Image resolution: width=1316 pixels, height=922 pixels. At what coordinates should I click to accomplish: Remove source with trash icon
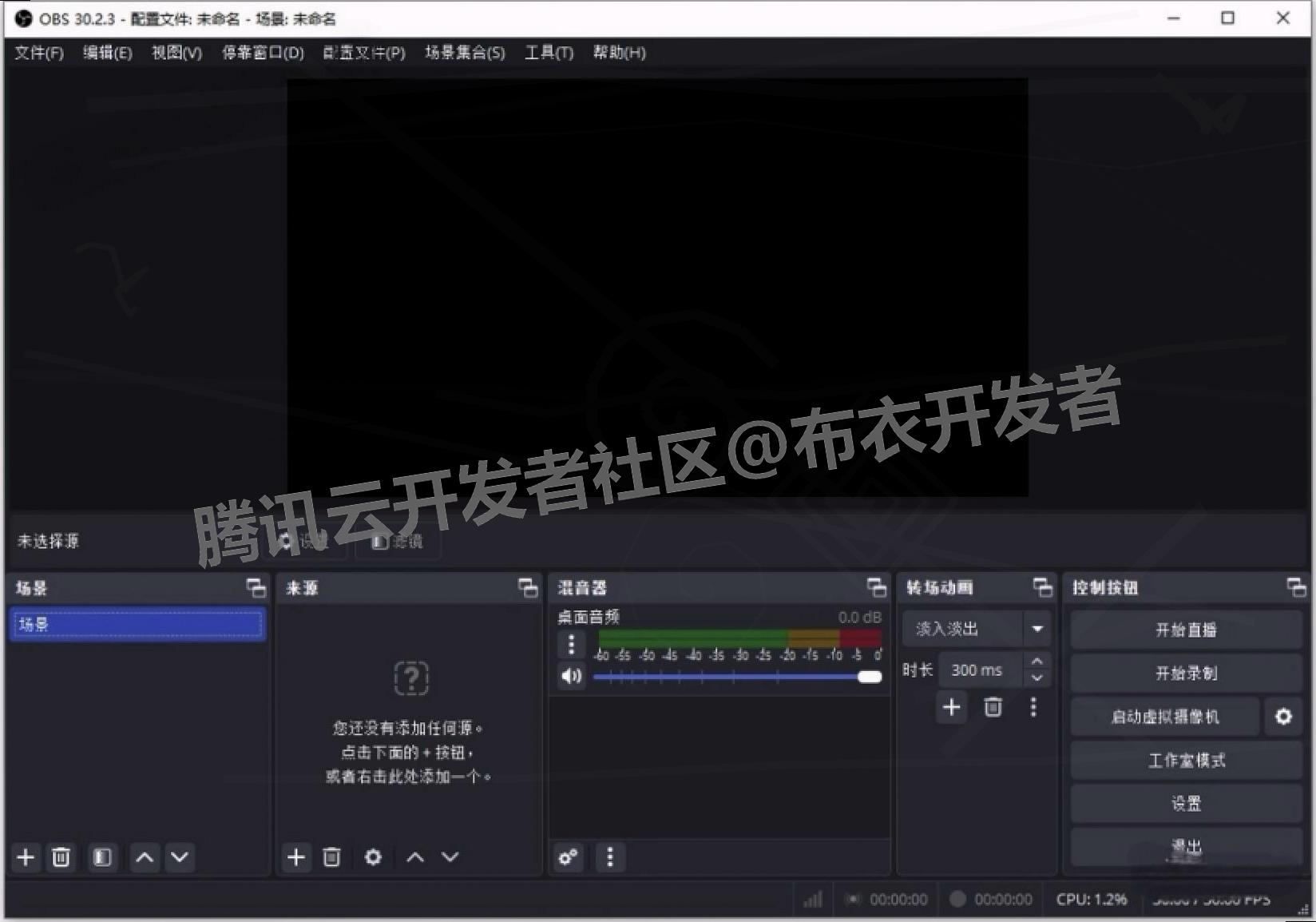(x=331, y=857)
